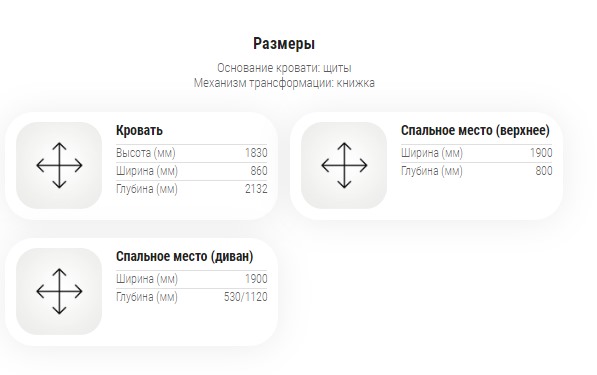Click the Ширина (мм) label in диван card
This screenshot has width=597, height=375.
(x=147, y=279)
